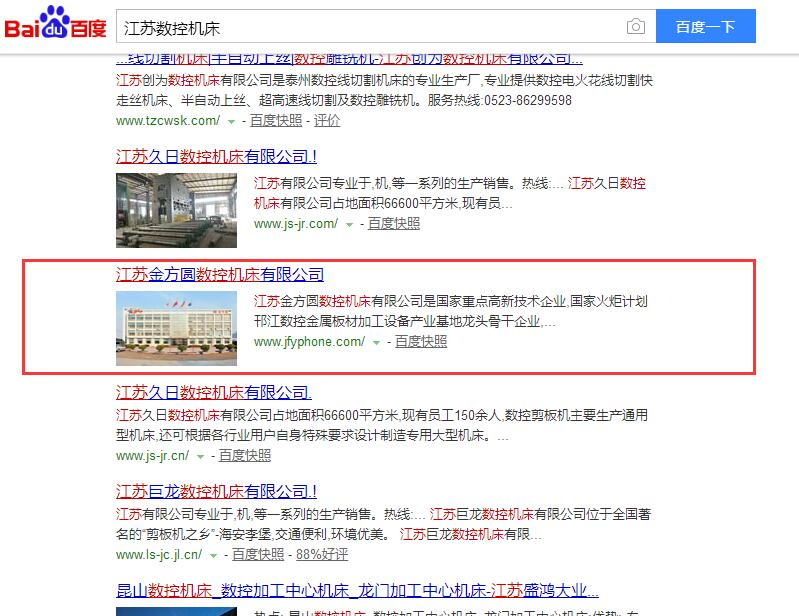The width and height of the screenshot is (799, 616).
Task: Expand dropdown arrow next to www.ls-jc.jl.cn/
Action: pos(214,556)
